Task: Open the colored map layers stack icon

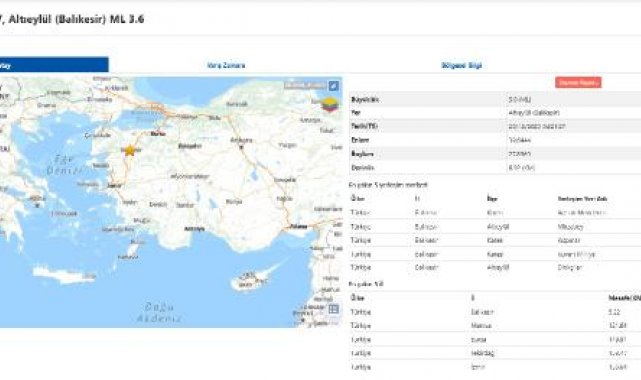Action: click(x=330, y=105)
